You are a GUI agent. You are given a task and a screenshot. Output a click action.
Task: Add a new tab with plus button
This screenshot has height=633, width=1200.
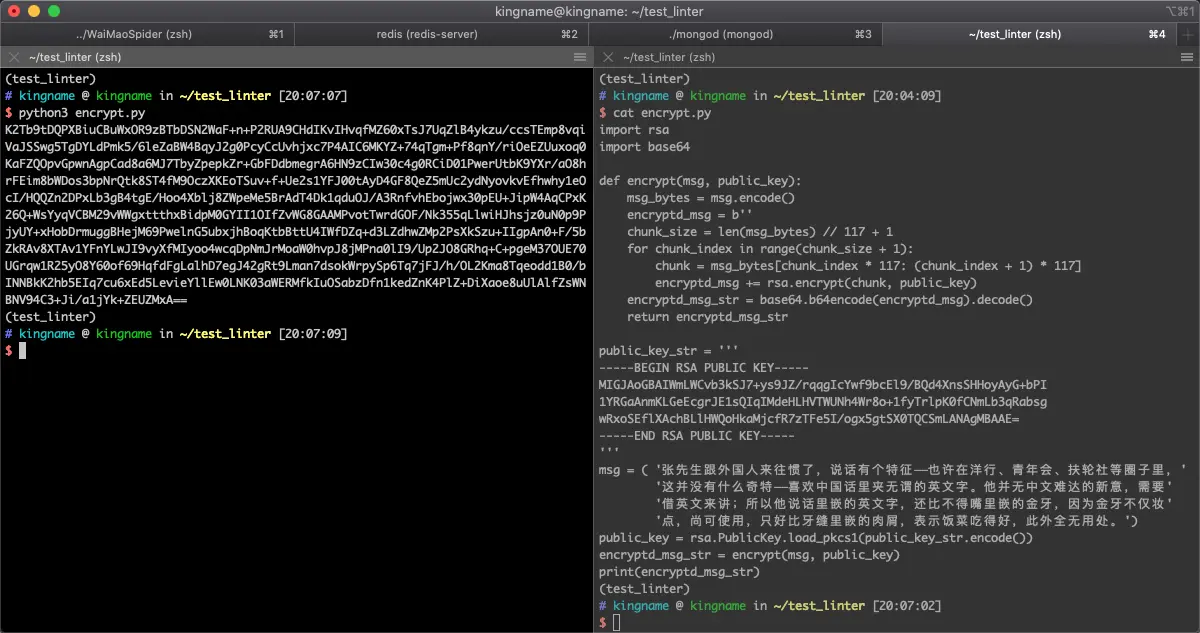pos(1188,34)
